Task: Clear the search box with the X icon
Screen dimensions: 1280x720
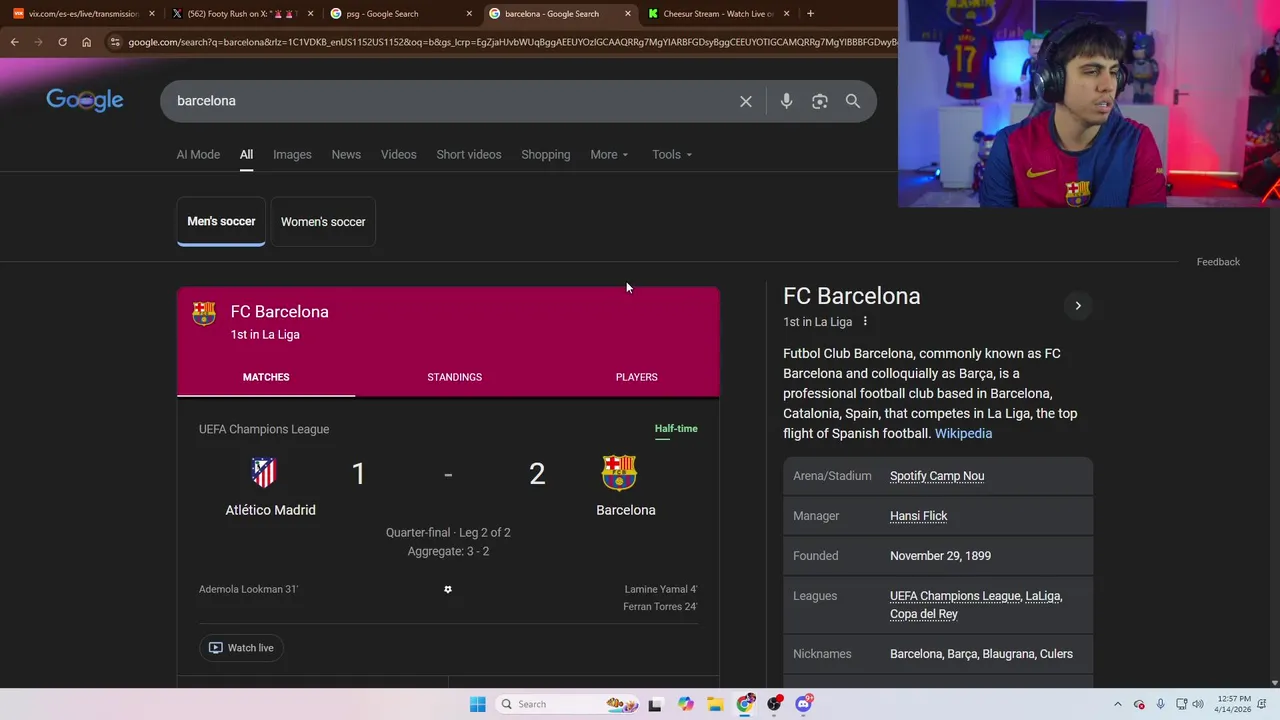Action: point(746,101)
